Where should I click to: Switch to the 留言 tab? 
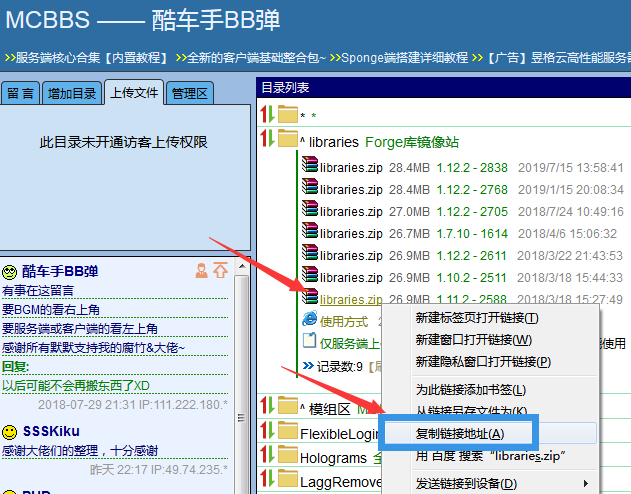(20, 93)
